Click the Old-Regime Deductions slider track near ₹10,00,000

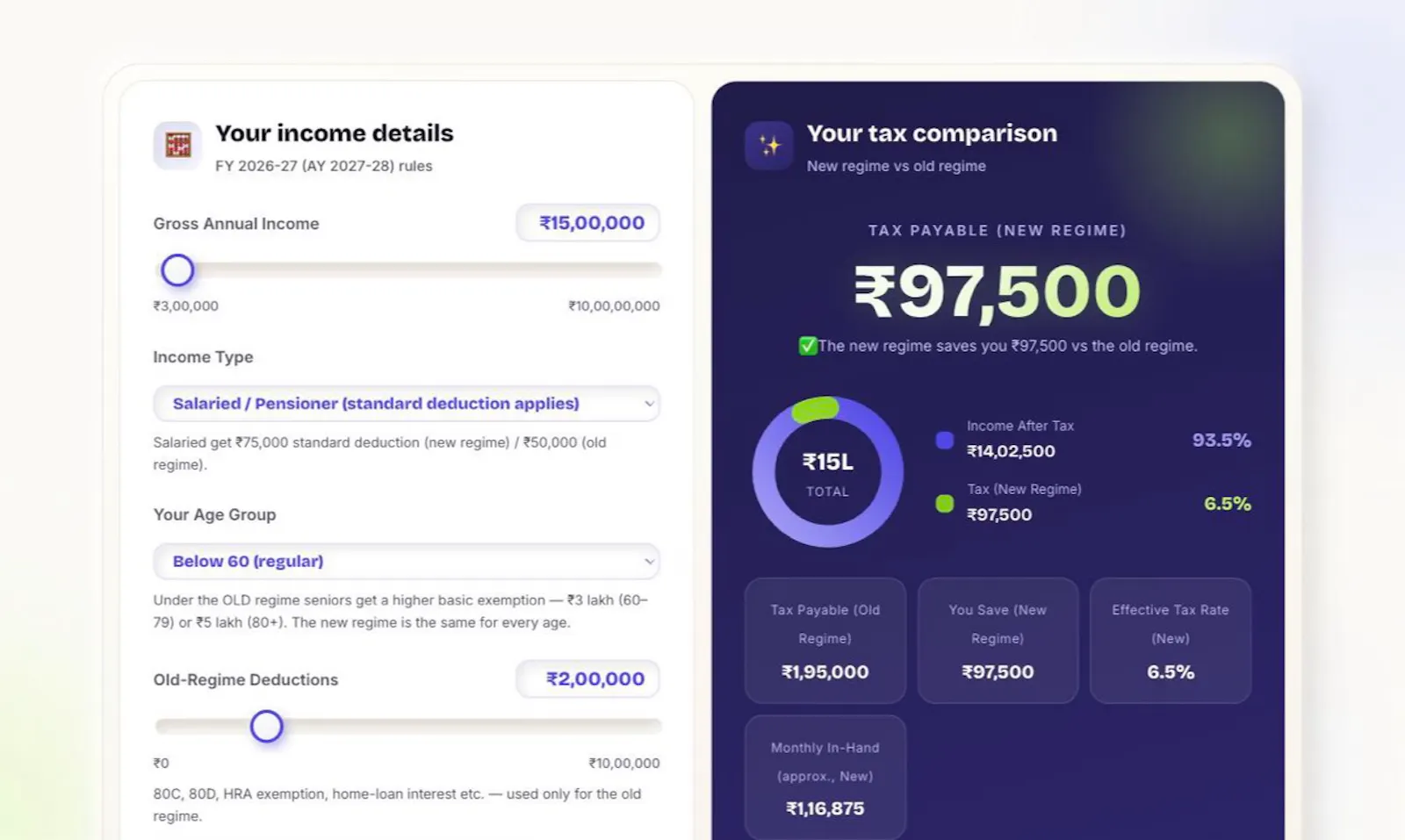click(x=645, y=726)
